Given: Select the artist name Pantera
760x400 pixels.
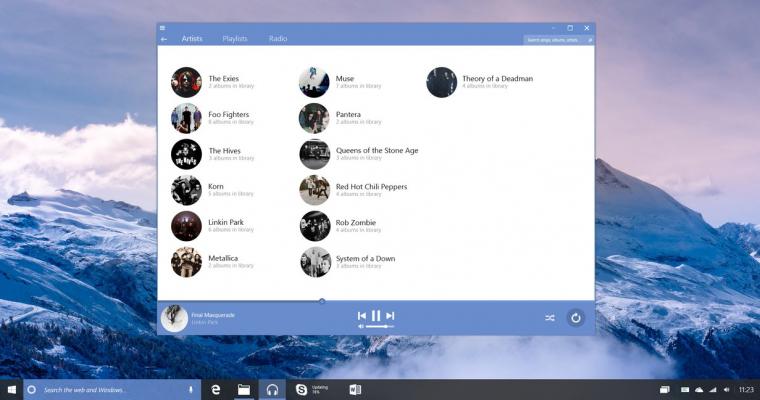Looking at the screenshot, I should (x=348, y=114).
